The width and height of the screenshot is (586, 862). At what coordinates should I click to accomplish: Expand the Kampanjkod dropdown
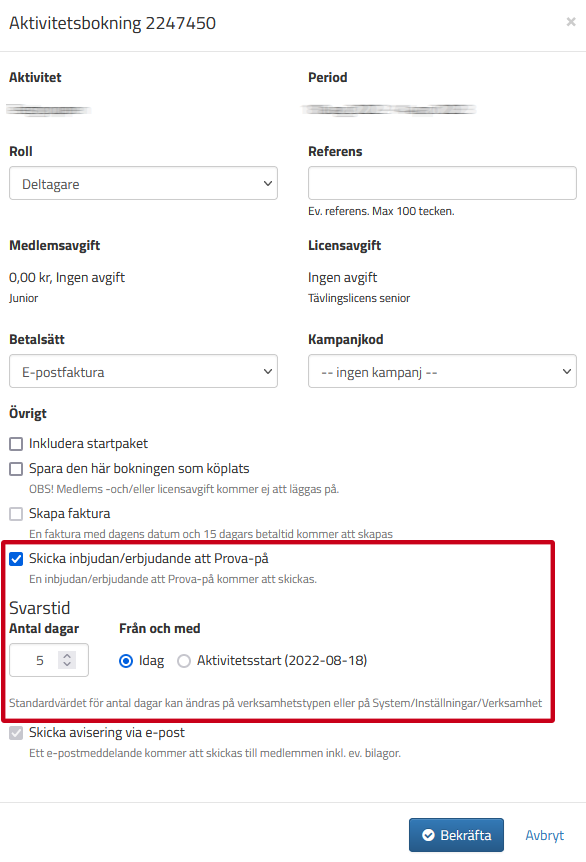tap(442, 371)
